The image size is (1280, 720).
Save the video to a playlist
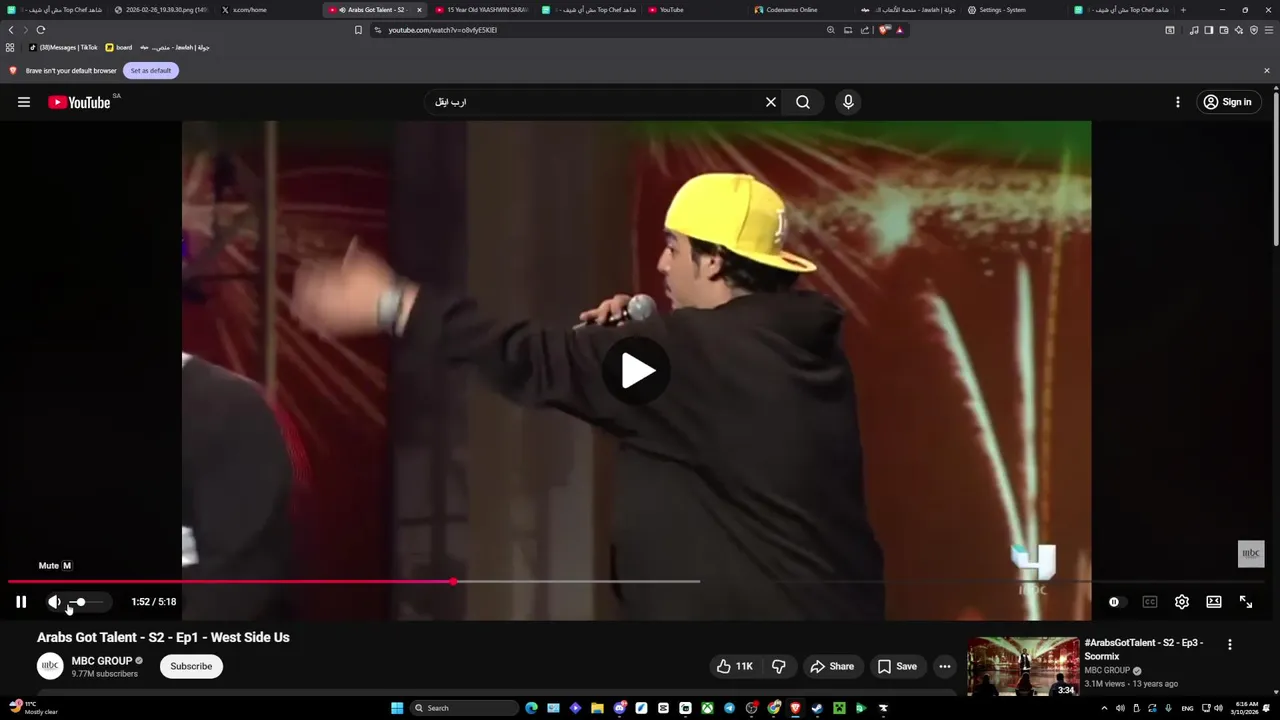897,666
